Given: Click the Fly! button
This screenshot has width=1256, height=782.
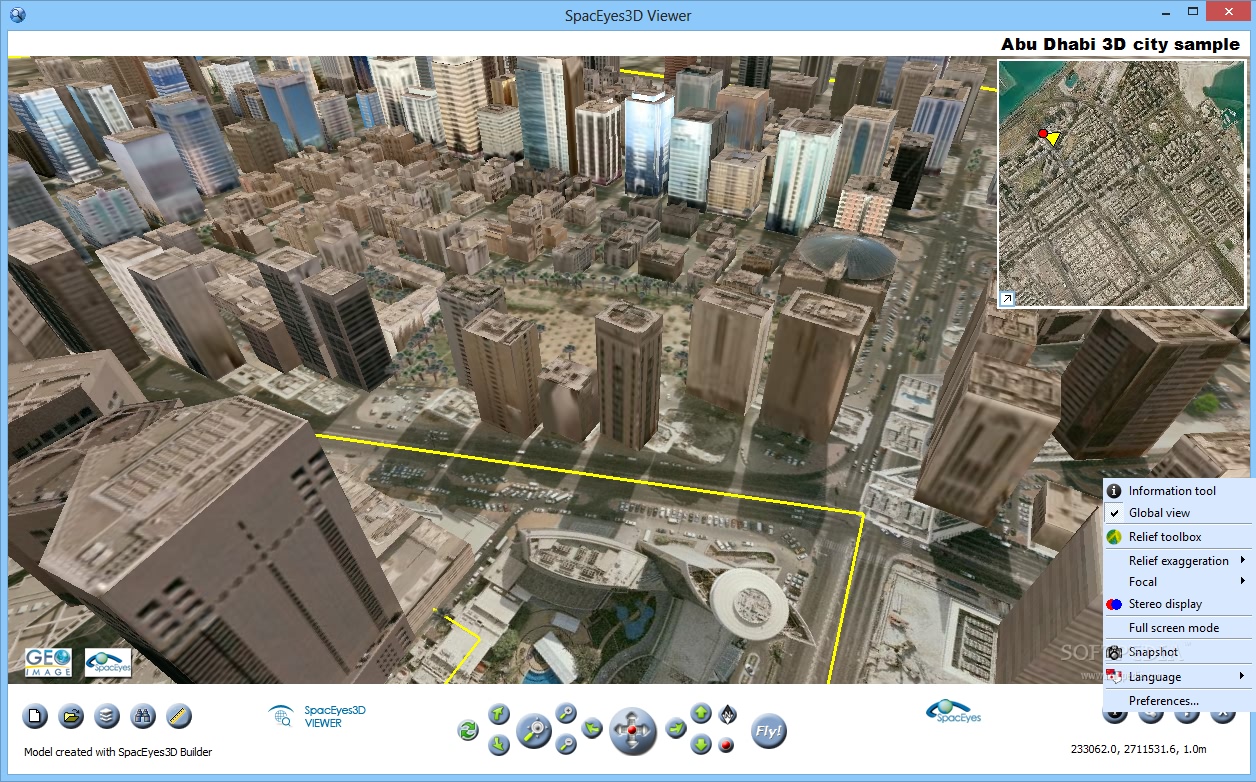Looking at the screenshot, I should [x=769, y=730].
